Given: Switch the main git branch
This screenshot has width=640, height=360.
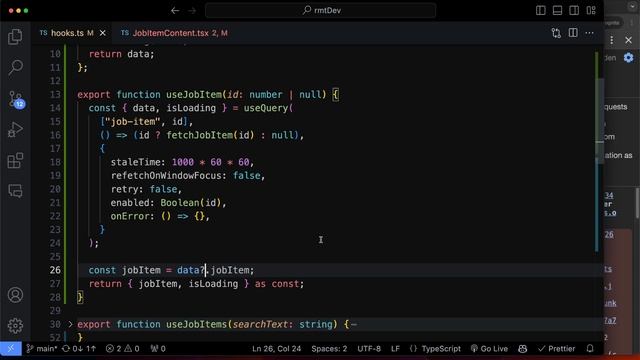Looking at the screenshot, I should pos(42,349).
